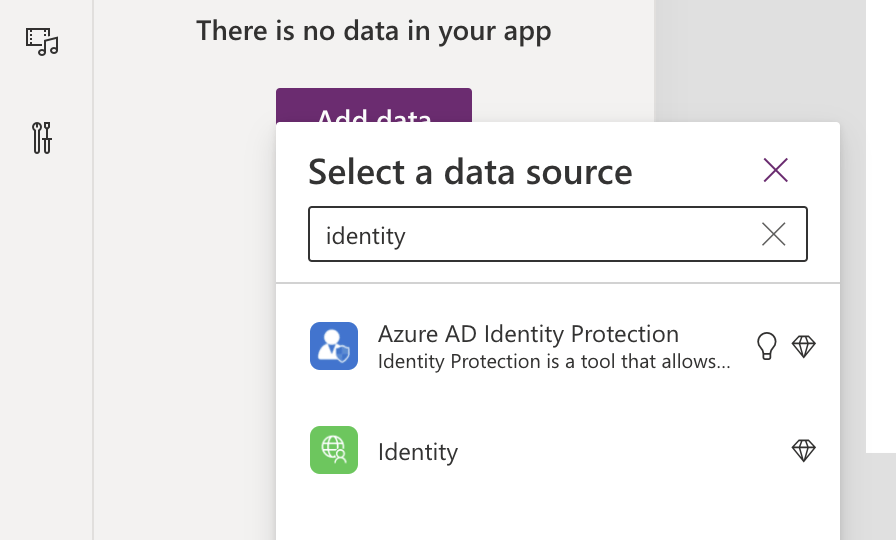
Task: Click the 'Identity Protection is a tool' description
Action: tap(554, 361)
